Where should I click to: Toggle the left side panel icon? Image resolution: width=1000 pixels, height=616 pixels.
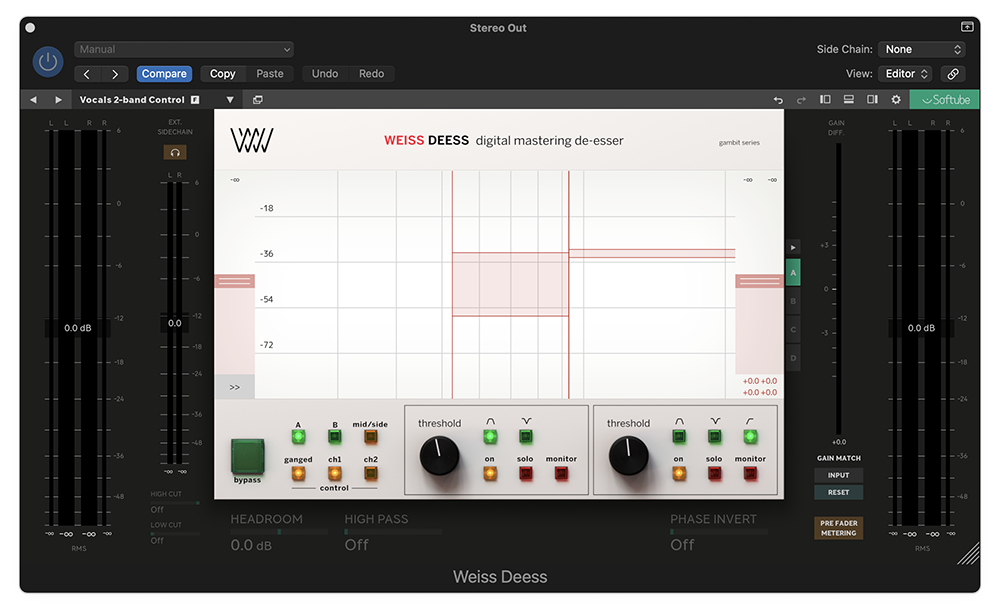825,99
